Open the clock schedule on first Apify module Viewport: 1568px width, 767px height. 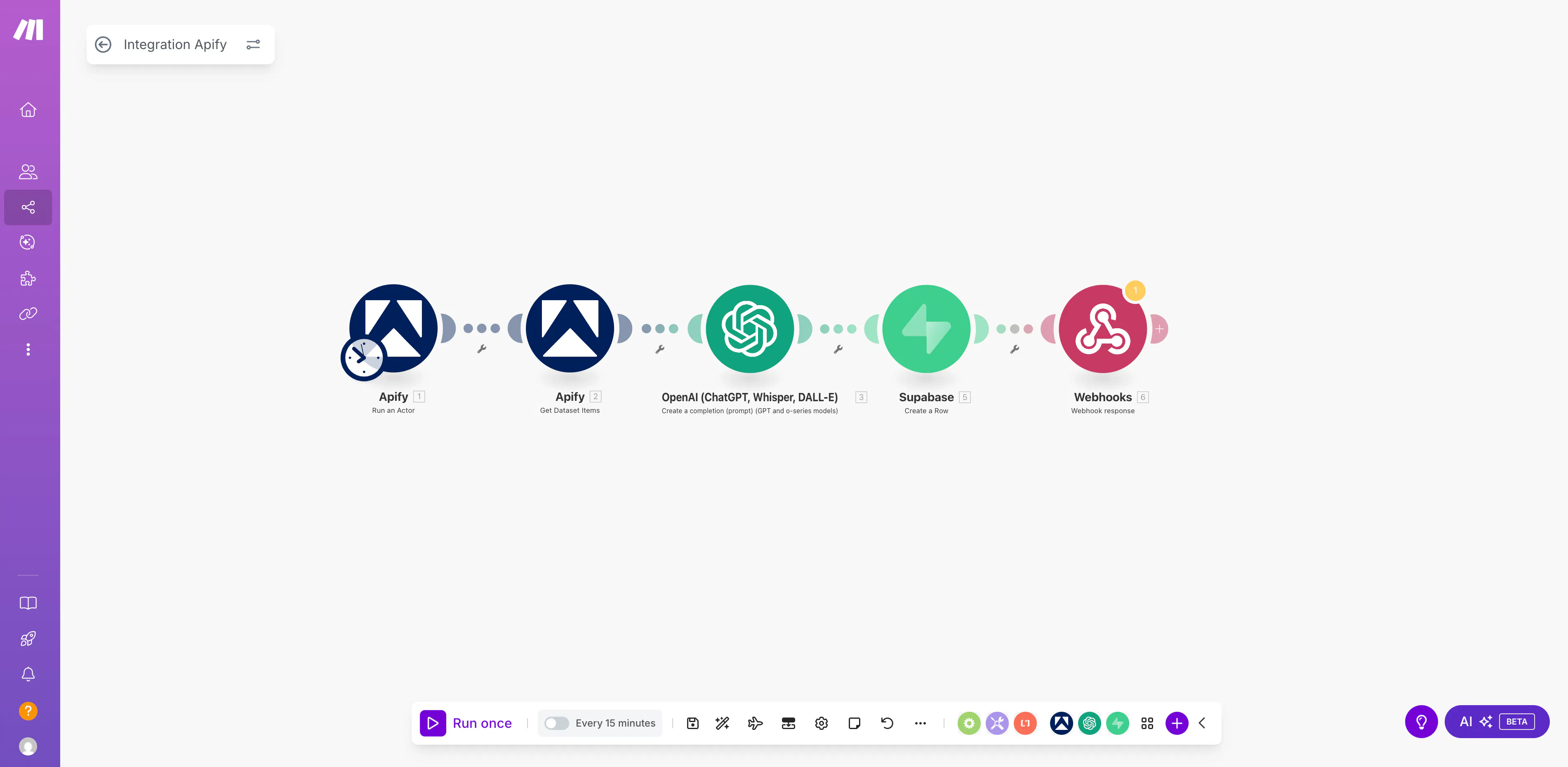coord(363,358)
